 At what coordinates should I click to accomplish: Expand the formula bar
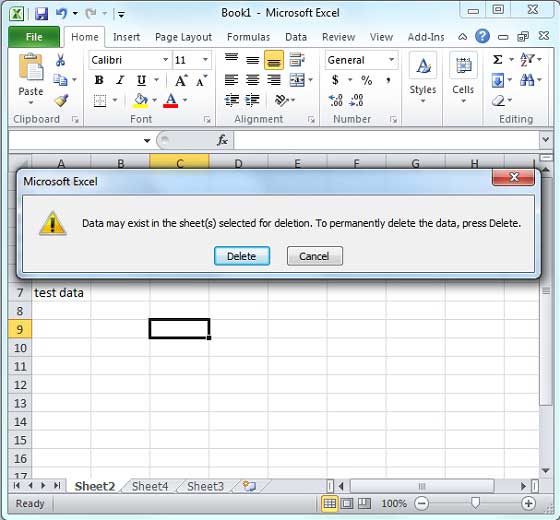point(545,139)
